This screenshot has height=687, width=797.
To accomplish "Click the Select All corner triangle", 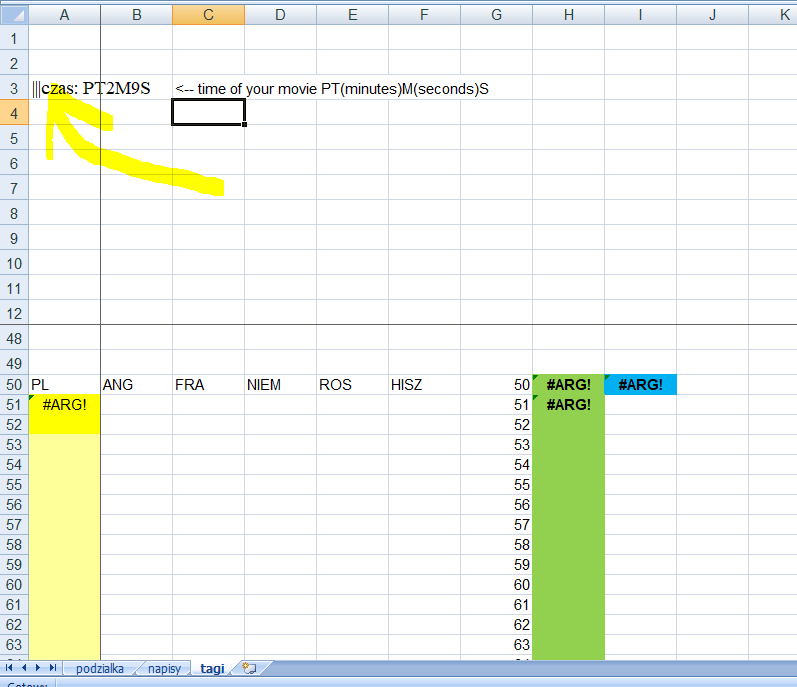I will point(14,15).
